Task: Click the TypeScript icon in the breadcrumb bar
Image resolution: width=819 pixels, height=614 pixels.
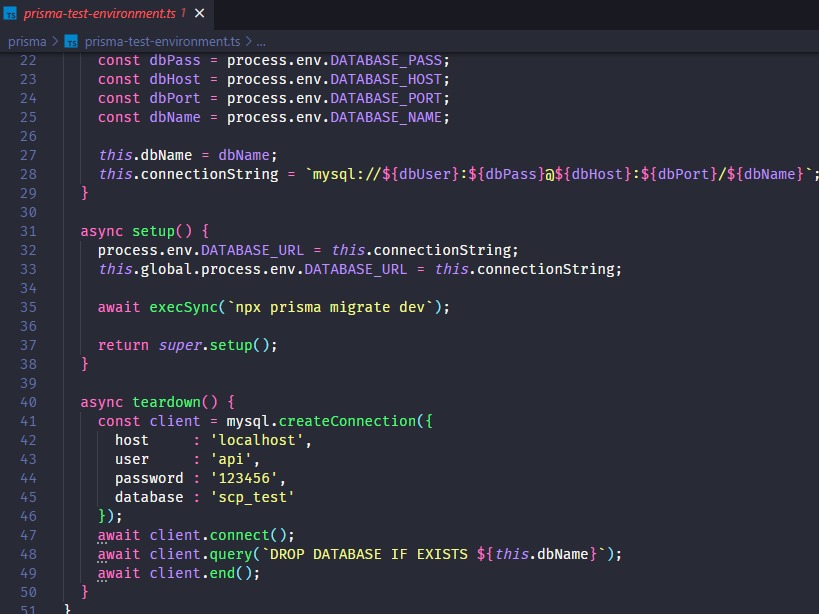Action: tap(68, 41)
